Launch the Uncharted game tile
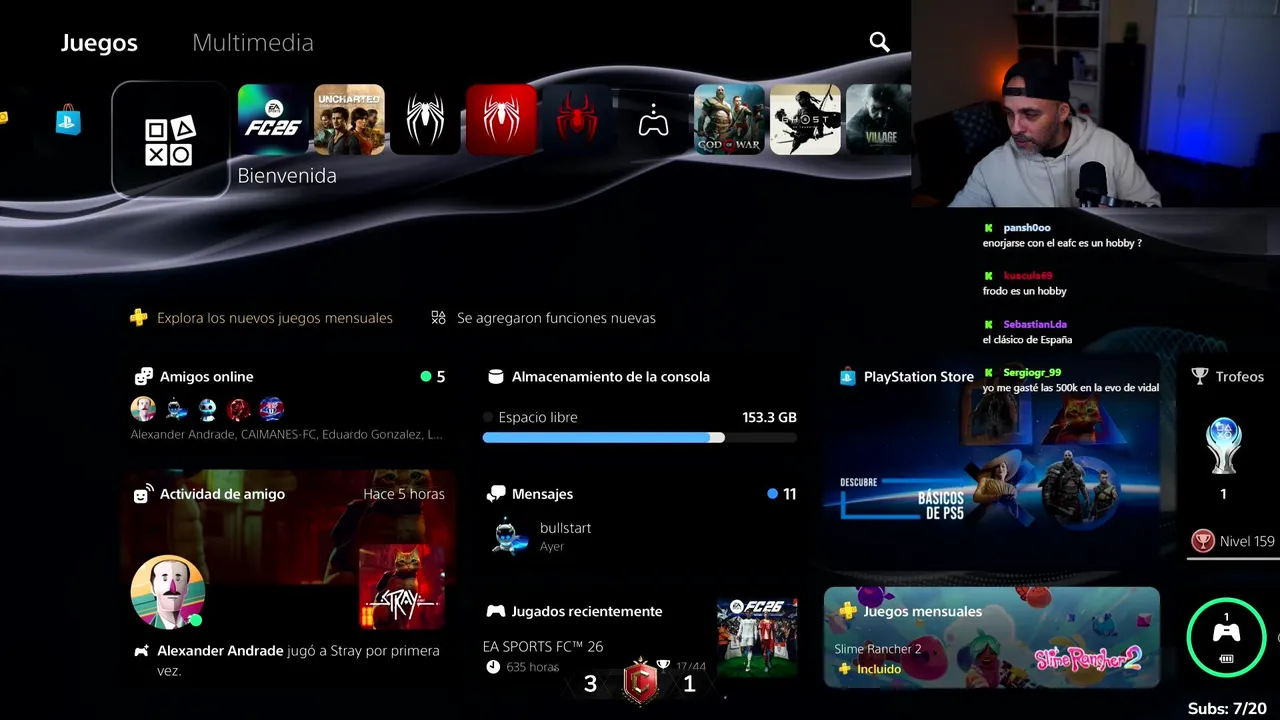The image size is (1280, 720). pyautogui.click(x=349, y=120)
